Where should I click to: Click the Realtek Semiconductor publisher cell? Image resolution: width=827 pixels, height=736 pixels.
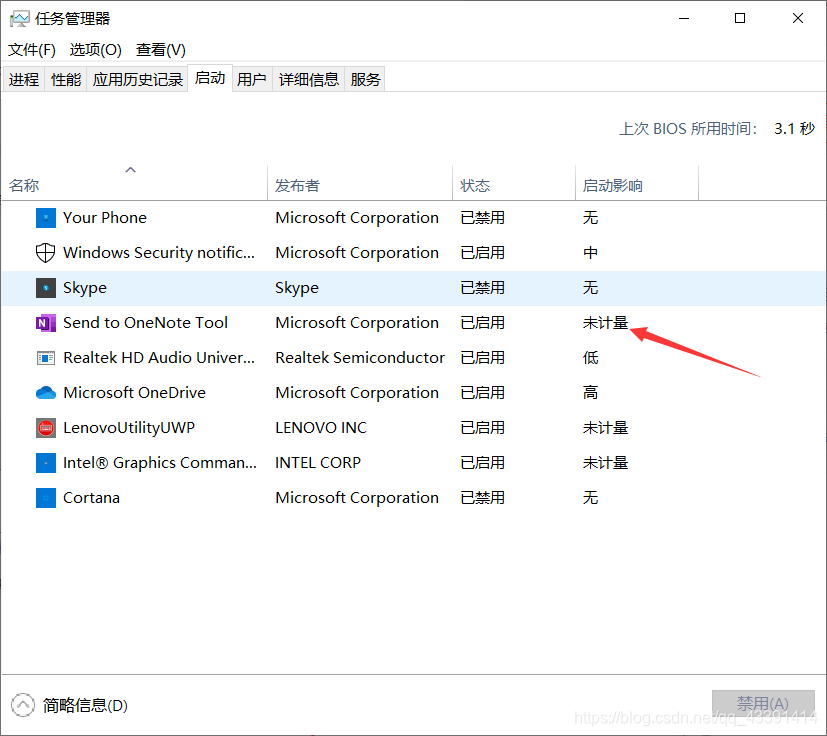click(360, 358)
